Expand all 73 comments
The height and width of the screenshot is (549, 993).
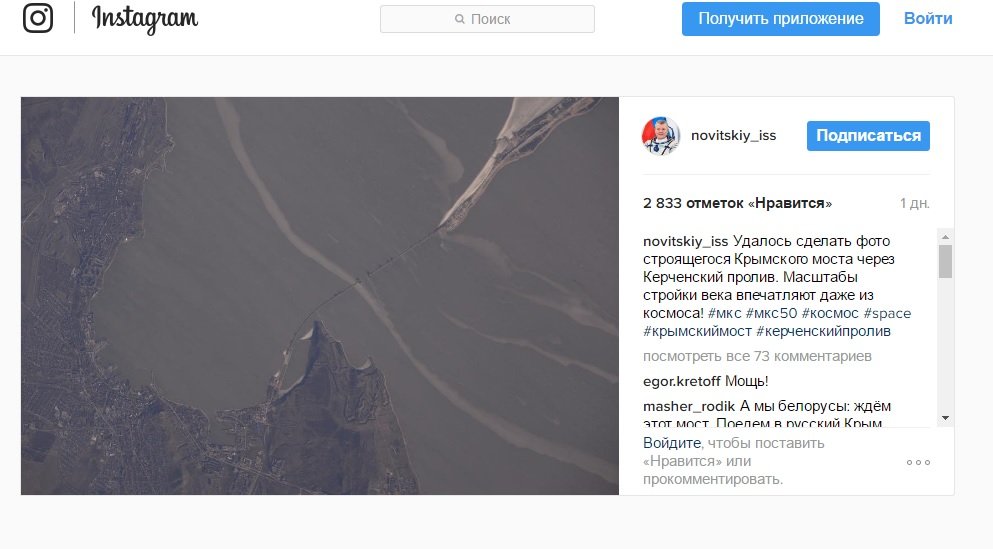click(757, 357)
